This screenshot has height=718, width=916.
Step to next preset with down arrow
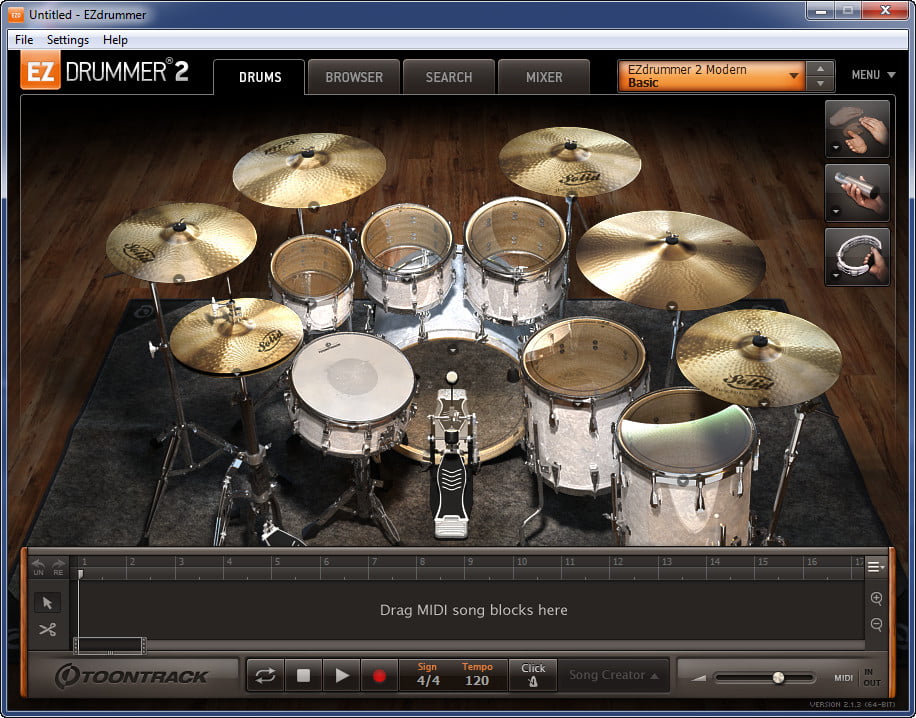point(820,84)
